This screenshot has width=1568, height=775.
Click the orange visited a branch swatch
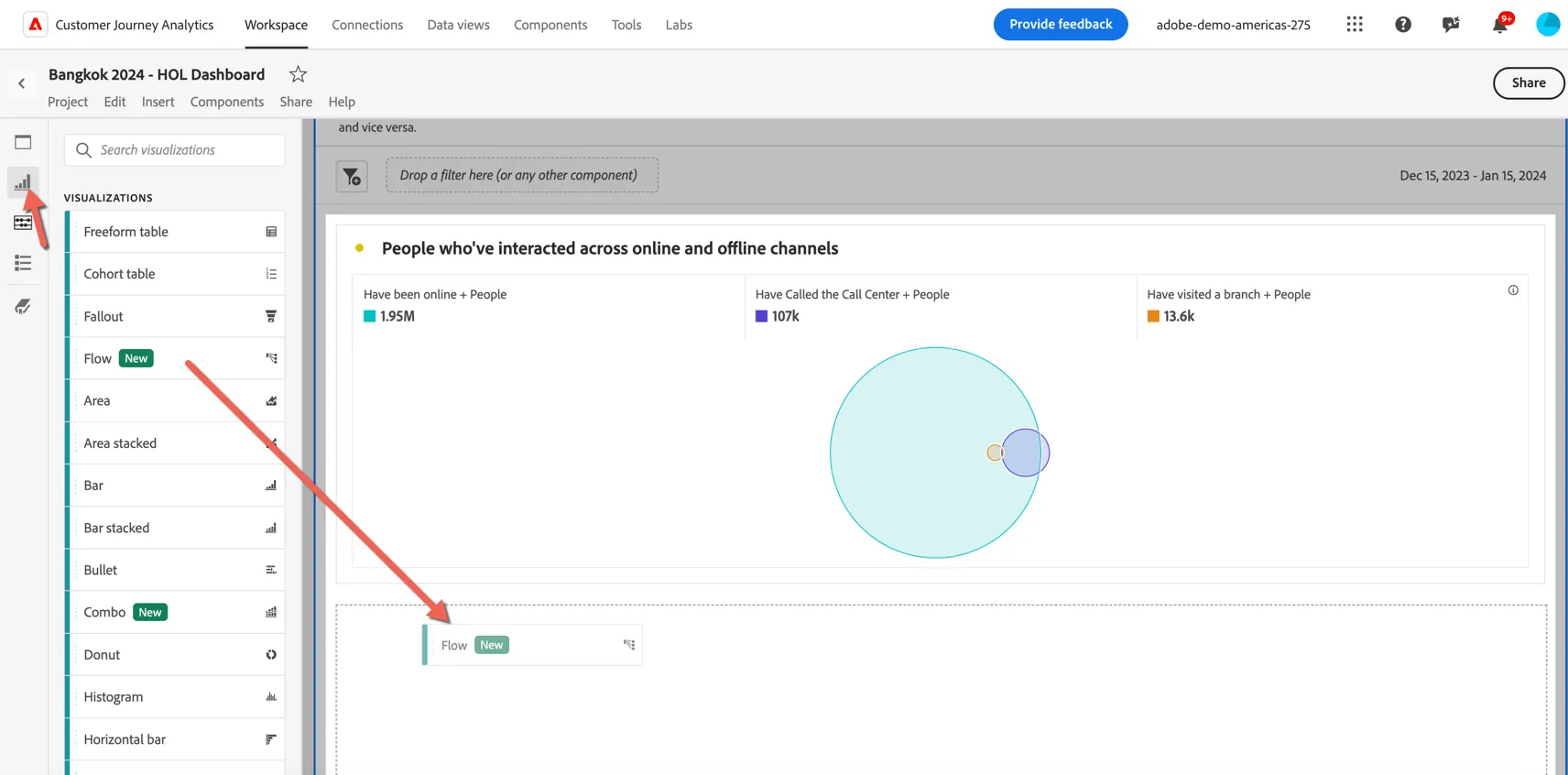(1153, 316)
